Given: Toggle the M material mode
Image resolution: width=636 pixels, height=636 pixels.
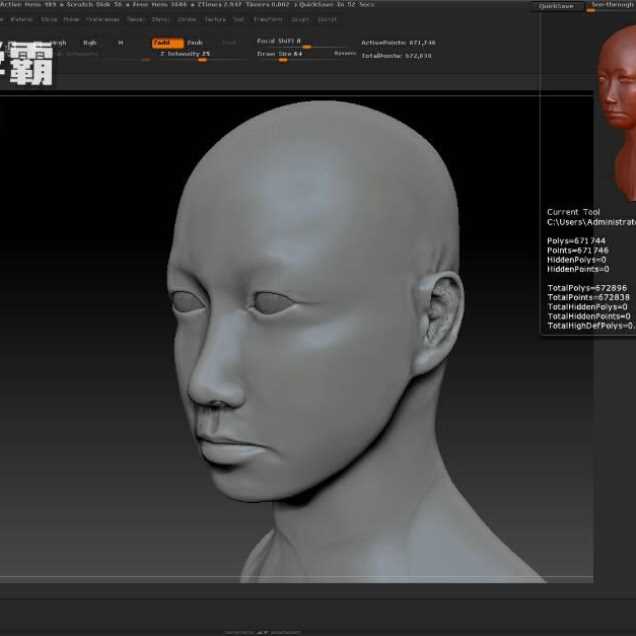Looking at the screenshot, I should (120, 43).
